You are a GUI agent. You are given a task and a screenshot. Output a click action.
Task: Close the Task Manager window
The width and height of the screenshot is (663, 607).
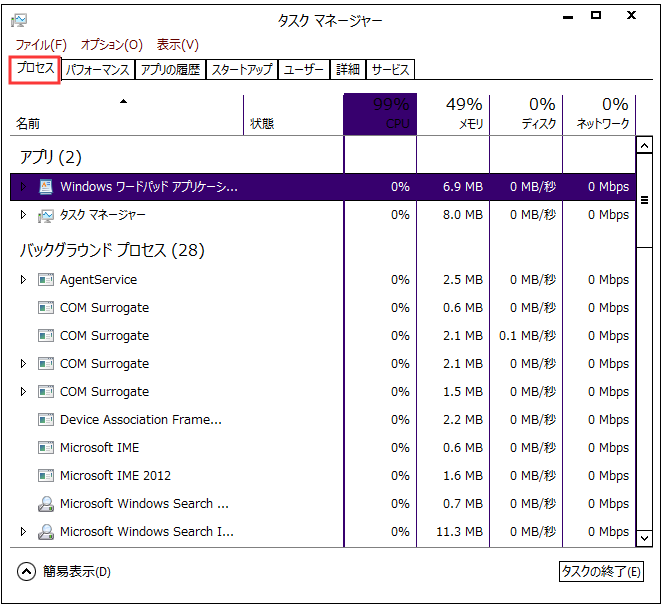(x=631, y=15)
